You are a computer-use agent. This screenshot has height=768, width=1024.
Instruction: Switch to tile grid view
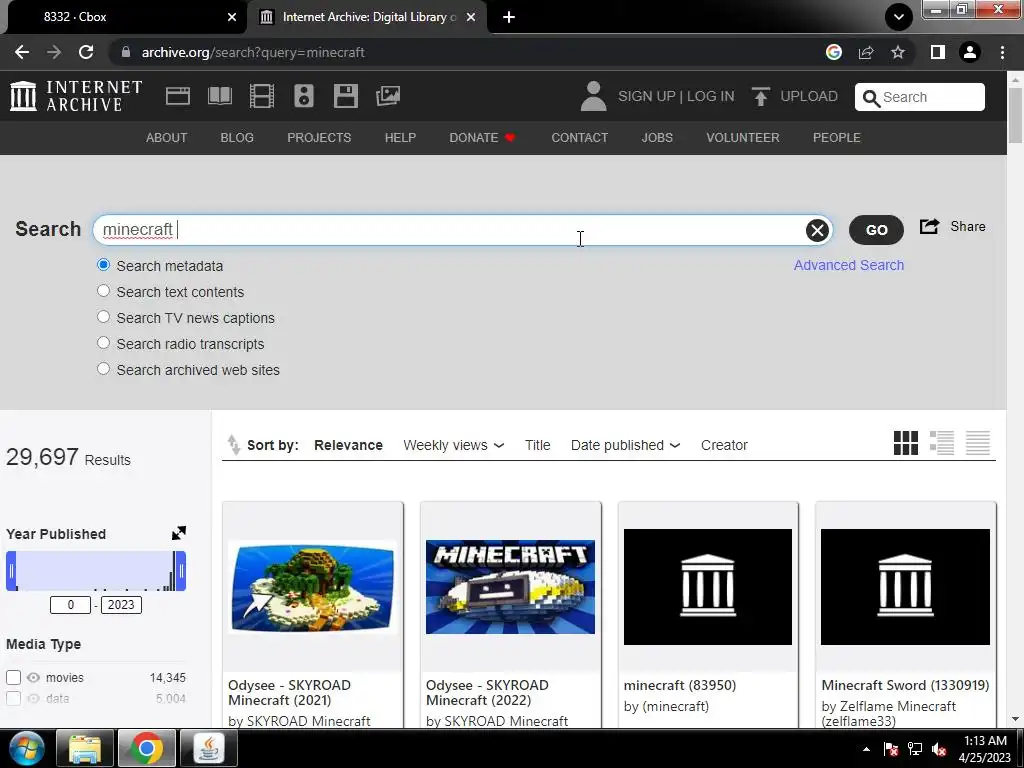(906, 443)
